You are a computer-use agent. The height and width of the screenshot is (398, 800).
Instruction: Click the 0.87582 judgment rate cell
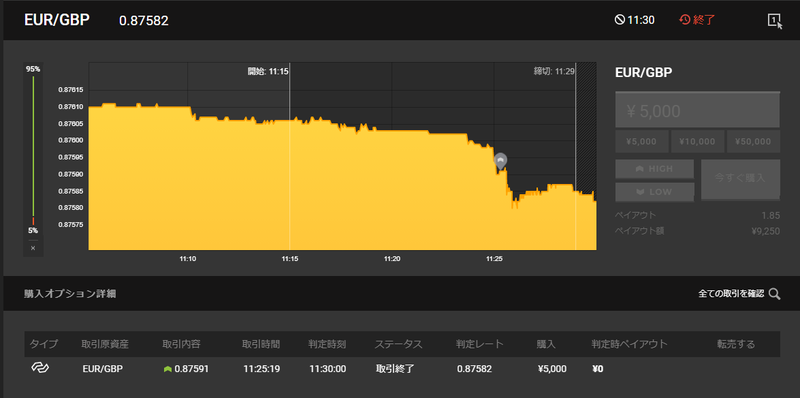474,368
